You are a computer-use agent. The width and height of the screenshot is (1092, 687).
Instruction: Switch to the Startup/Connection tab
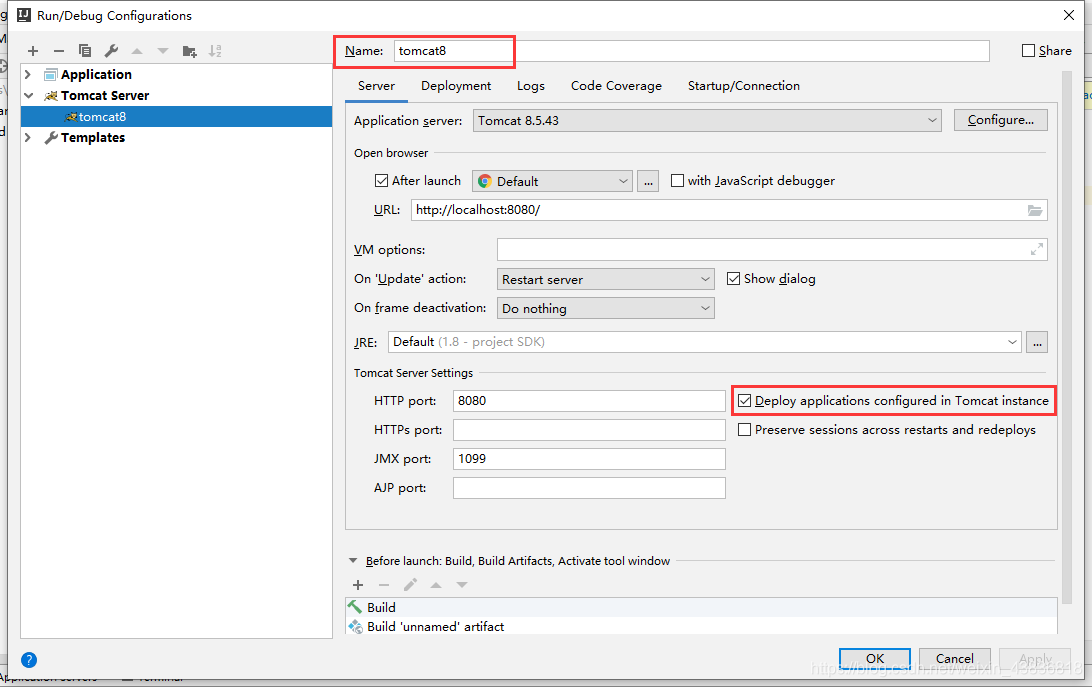(x=744, y=86)
